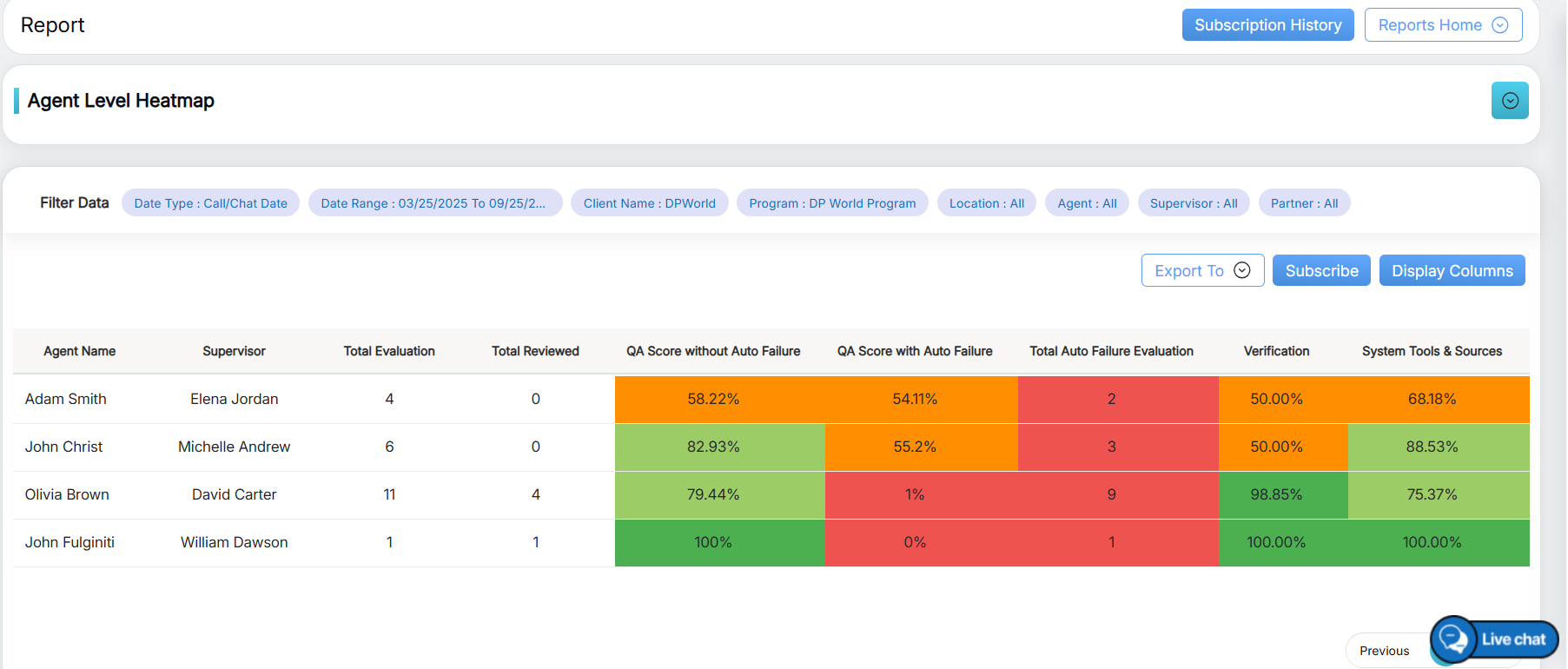This screenshot has height=669, width=1568.
Task: Click Olivia Brown's red 1% heatmap cell
Action: 914,494
